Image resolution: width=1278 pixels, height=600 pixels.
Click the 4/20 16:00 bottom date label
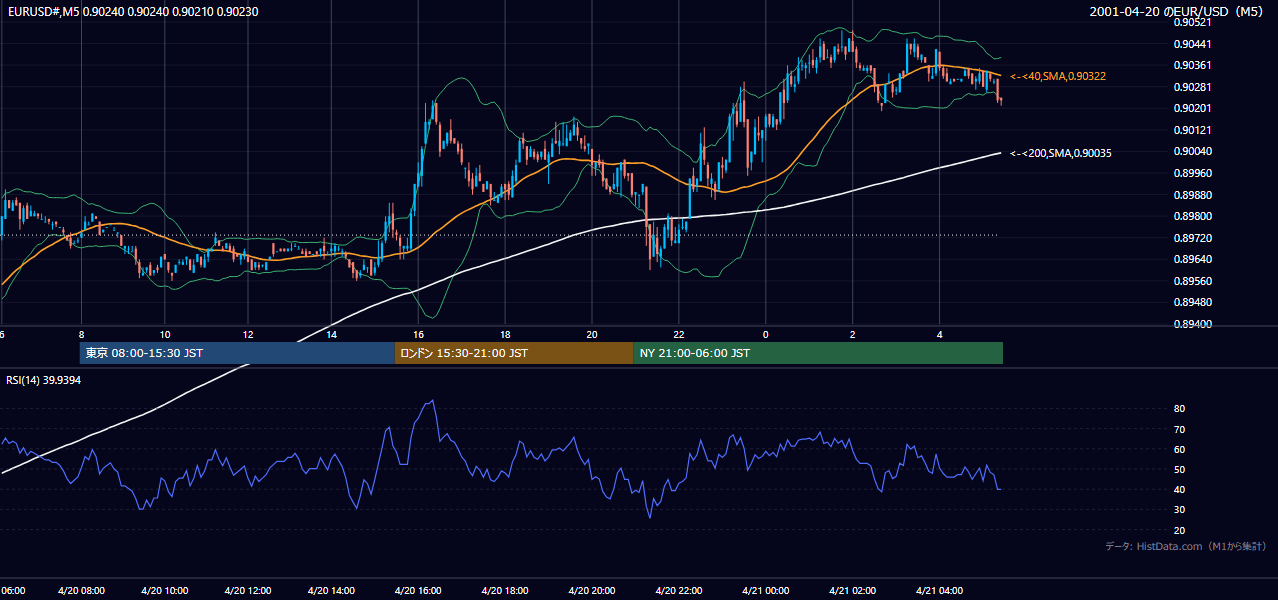[x=420, y=591]
